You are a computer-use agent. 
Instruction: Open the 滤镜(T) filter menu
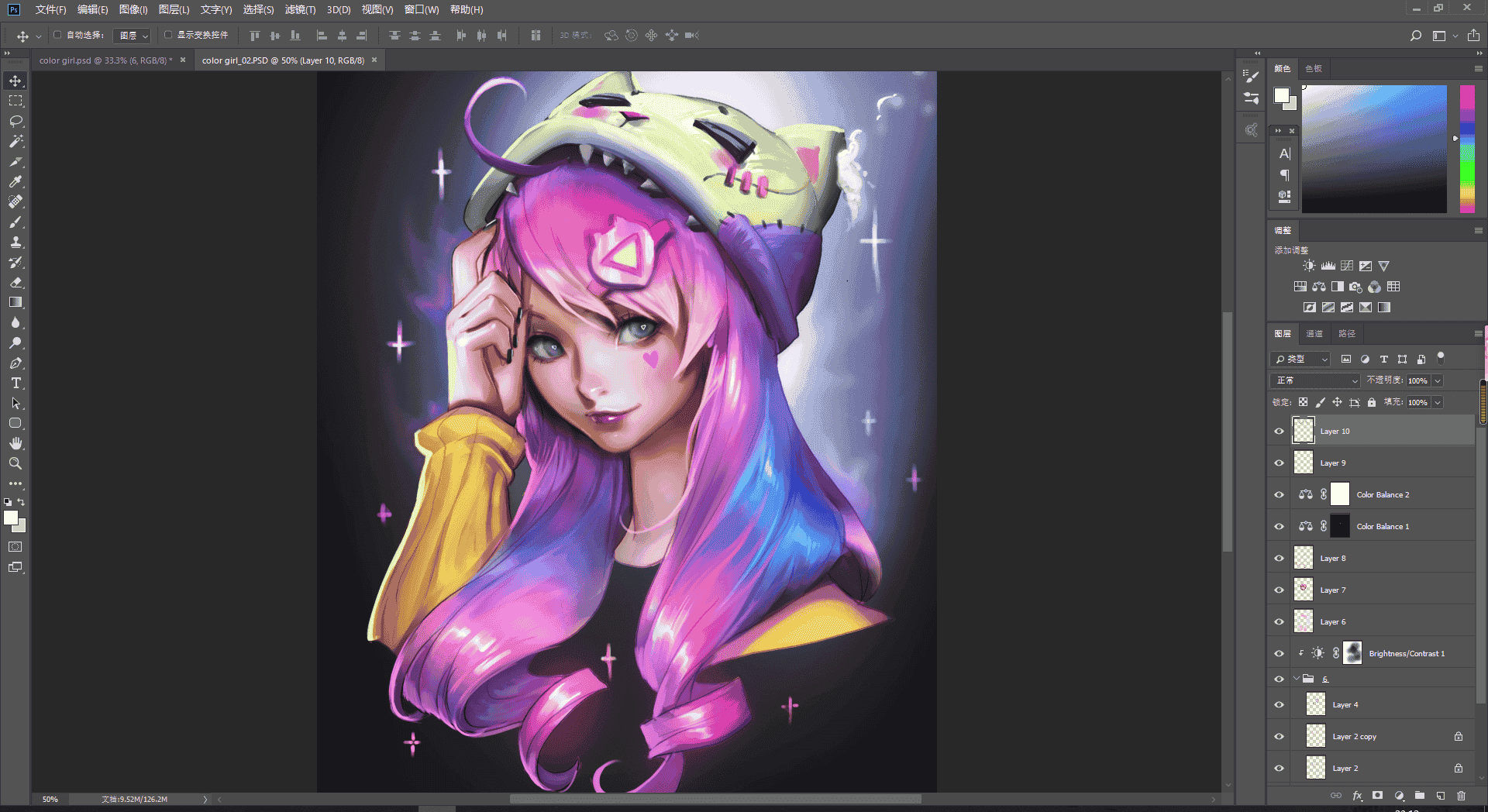click(300, 9)
